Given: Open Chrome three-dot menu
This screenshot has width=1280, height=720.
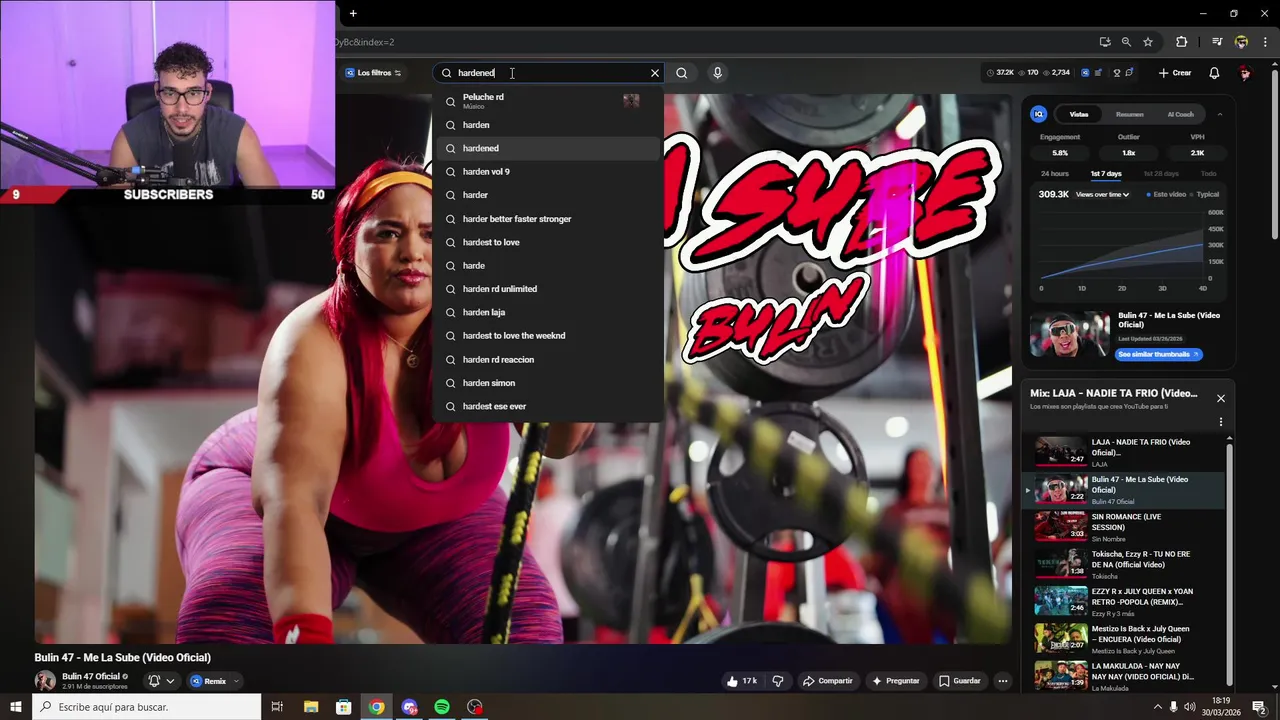Looking at the screenshot, I should tap(1265, 42).
